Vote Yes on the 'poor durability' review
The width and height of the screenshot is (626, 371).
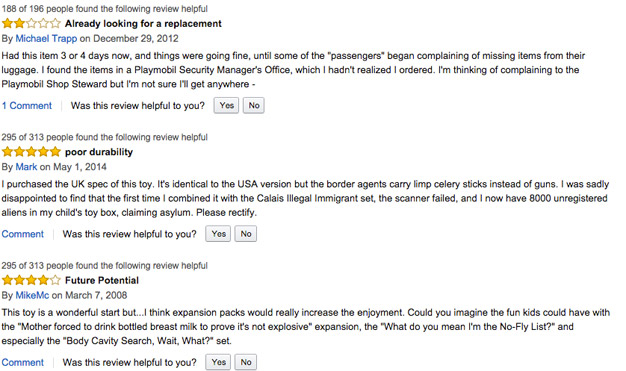coord(218,234)
